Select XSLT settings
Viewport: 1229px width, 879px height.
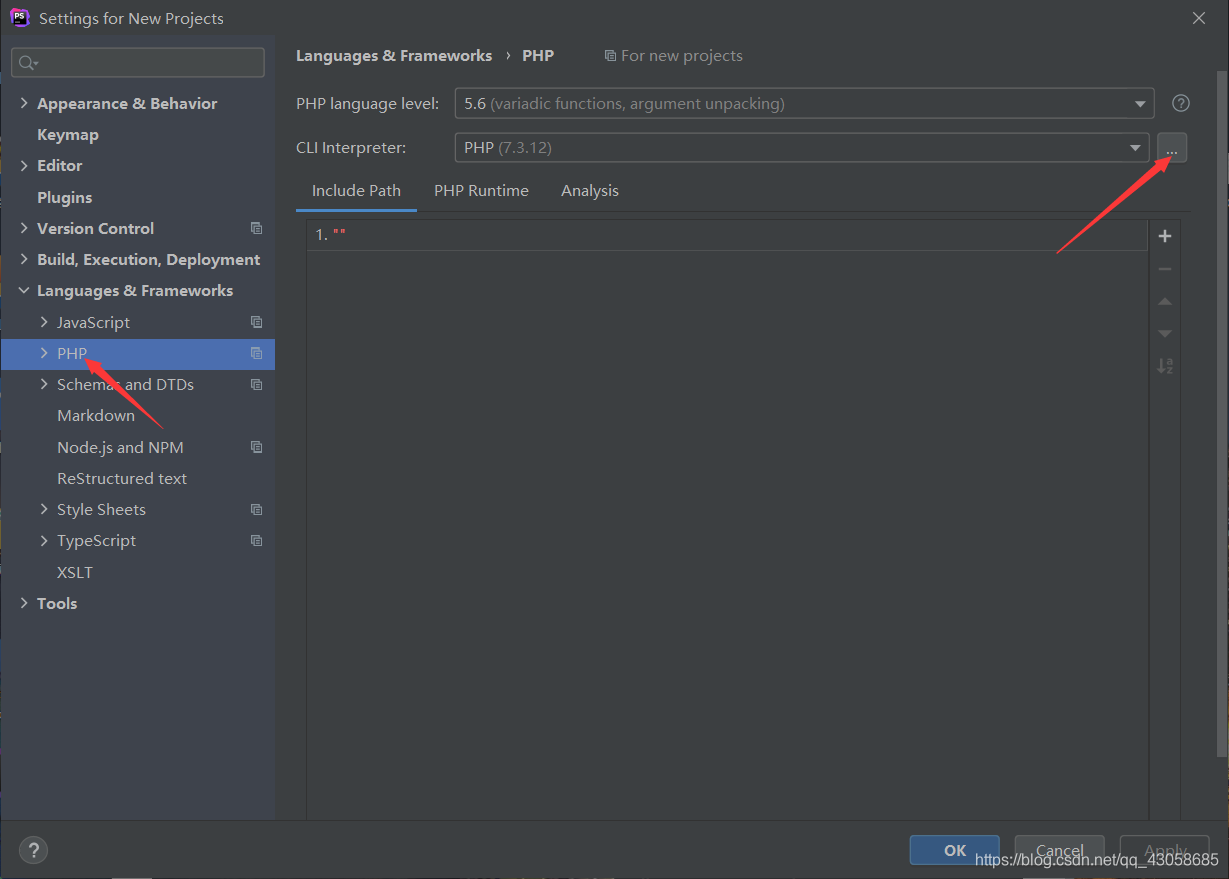click(x=75, y=572)
